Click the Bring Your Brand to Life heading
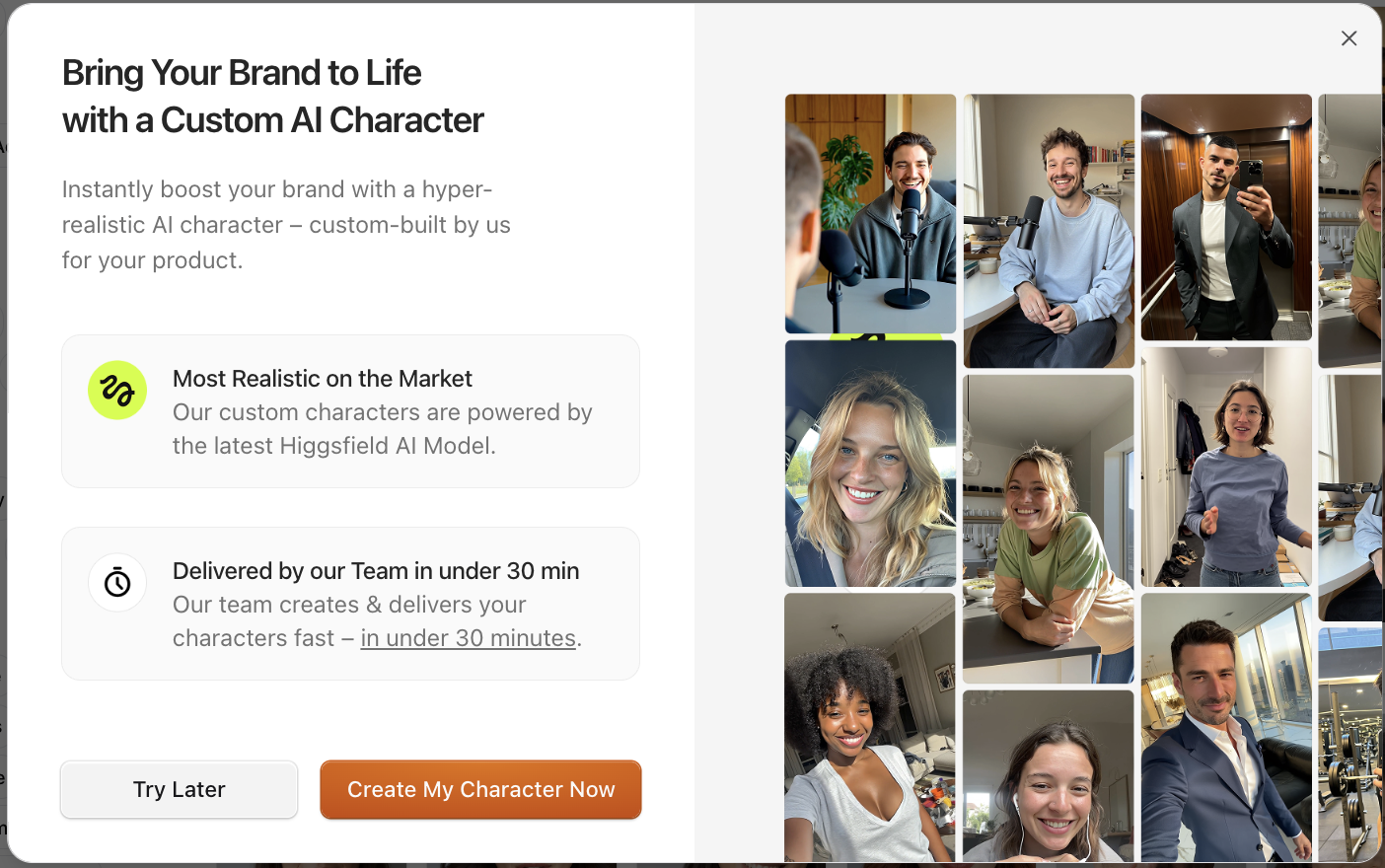Viewport: 1385px width, 868px height. pos(273,97)
